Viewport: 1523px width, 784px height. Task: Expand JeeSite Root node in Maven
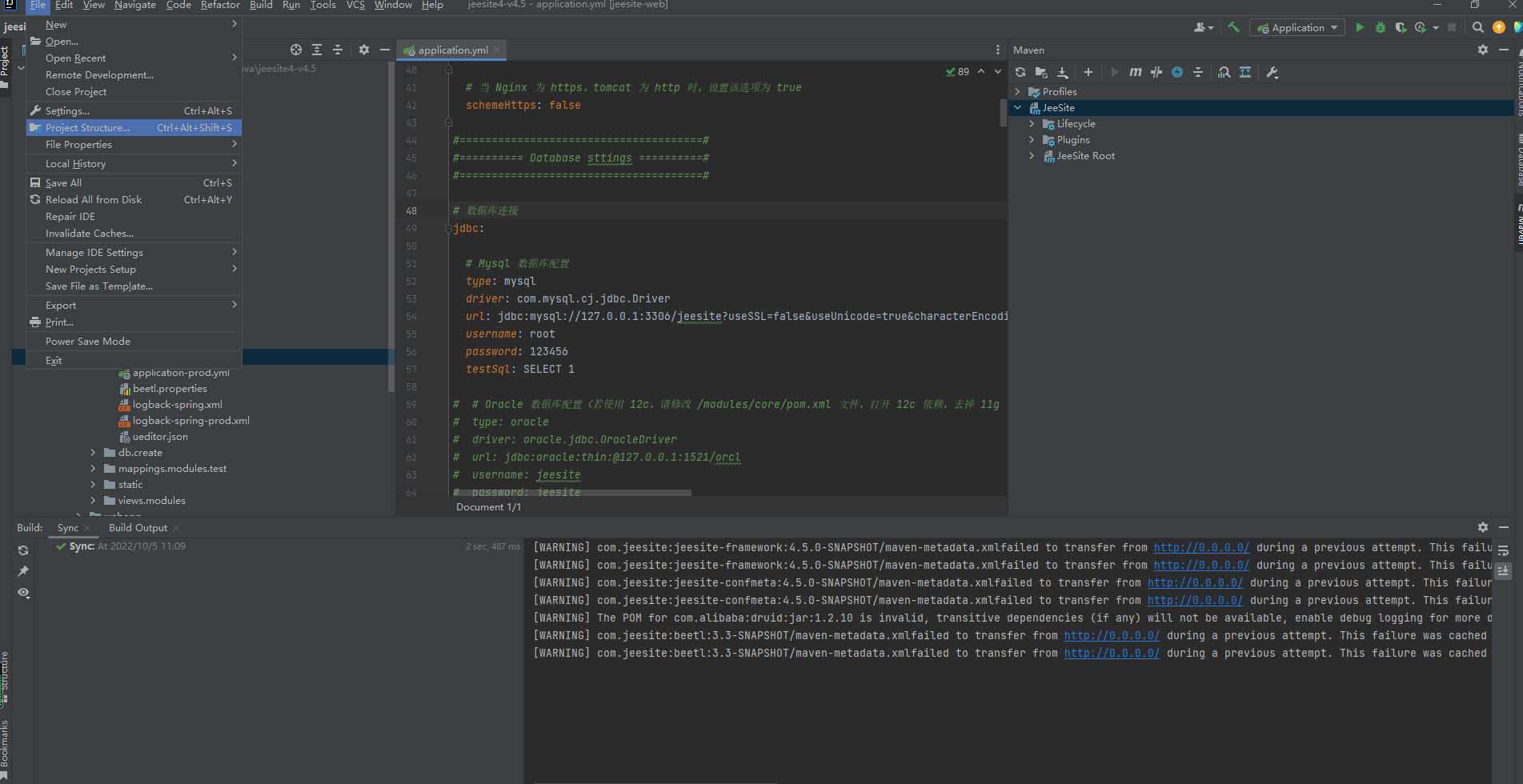click(1032, 156)
